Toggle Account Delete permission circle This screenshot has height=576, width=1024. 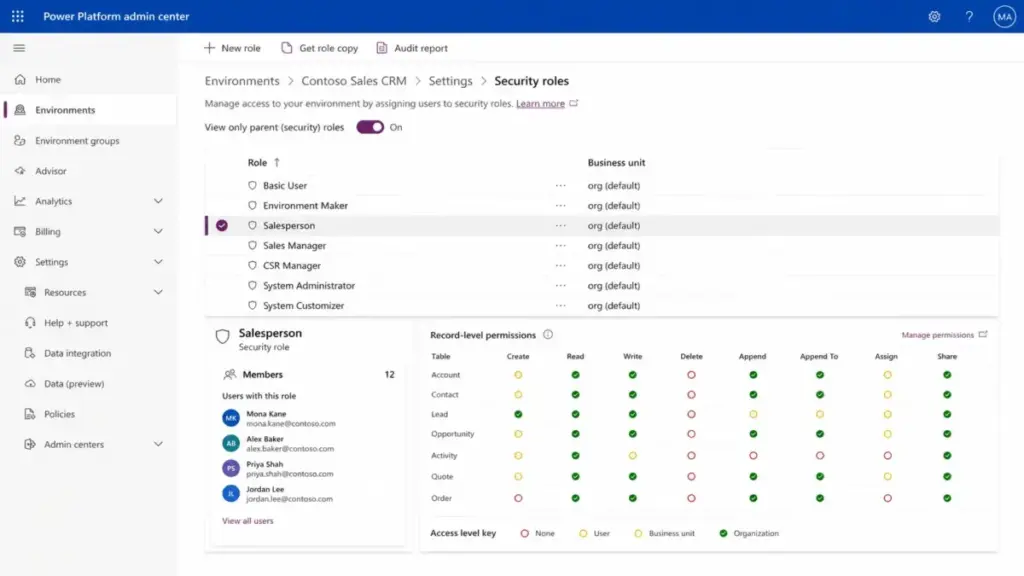[x=691, y=375]
